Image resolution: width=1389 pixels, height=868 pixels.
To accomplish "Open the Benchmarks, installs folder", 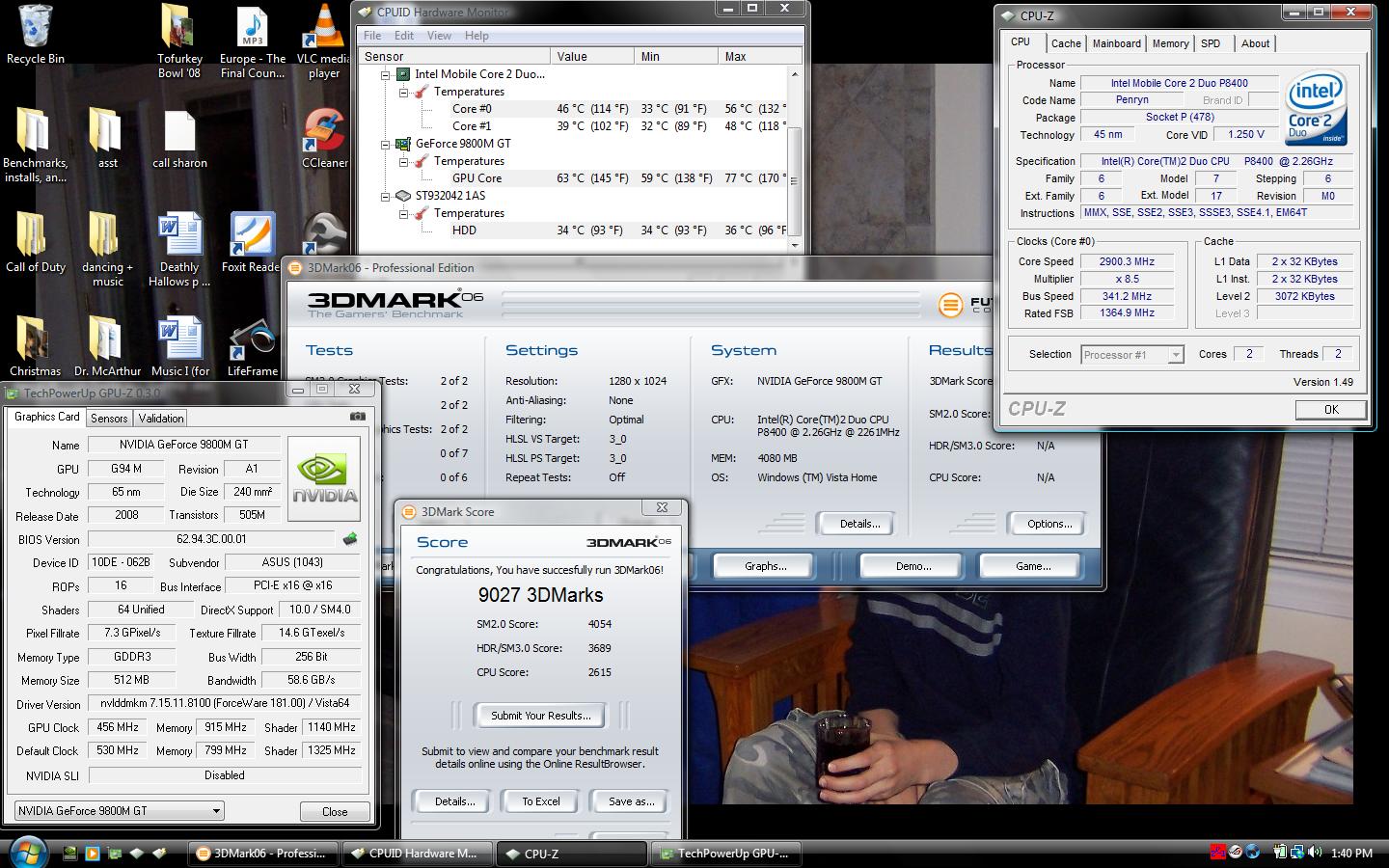I will point(35,145).
